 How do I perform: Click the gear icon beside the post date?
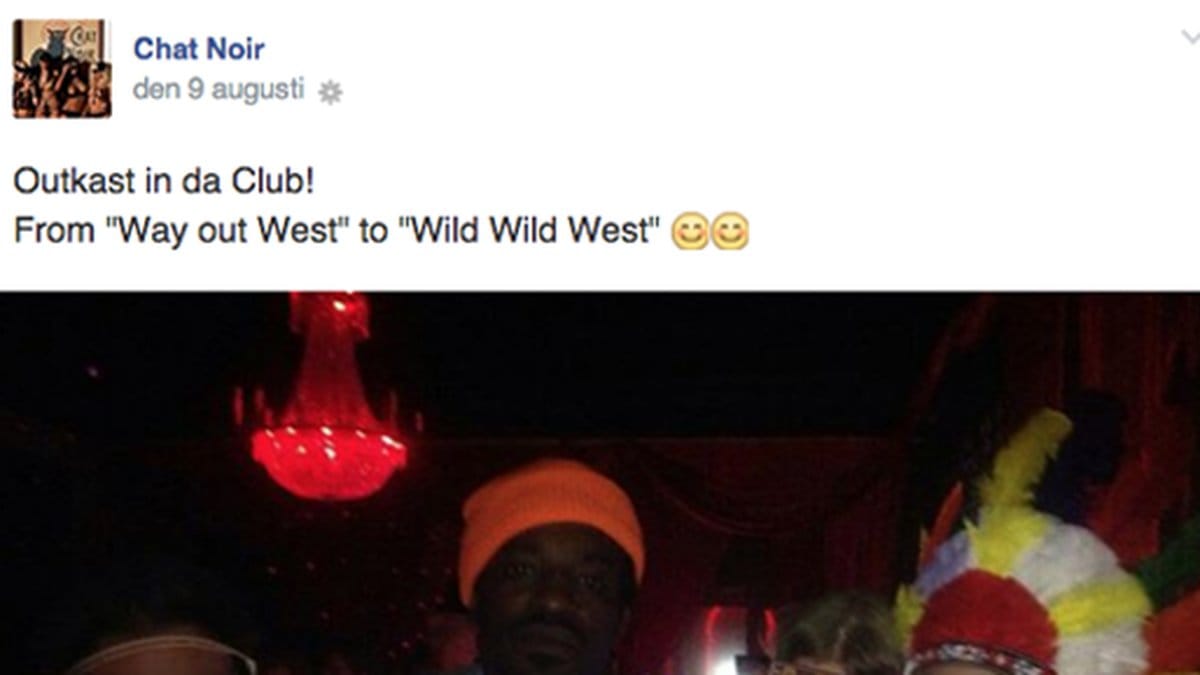pyautogui.click(x=329, y=92)
